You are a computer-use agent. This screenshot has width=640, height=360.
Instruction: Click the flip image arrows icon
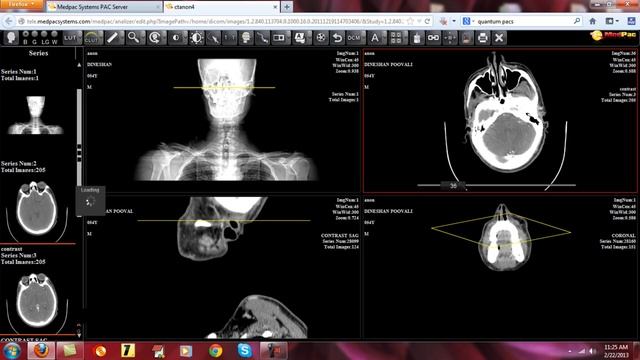(230, 38)
